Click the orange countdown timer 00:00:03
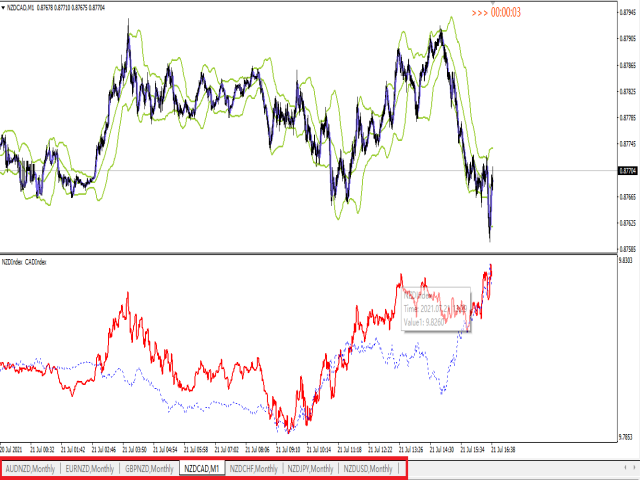Screen dimensions: 640x480 pyautogui.click(x=506, y=13)
